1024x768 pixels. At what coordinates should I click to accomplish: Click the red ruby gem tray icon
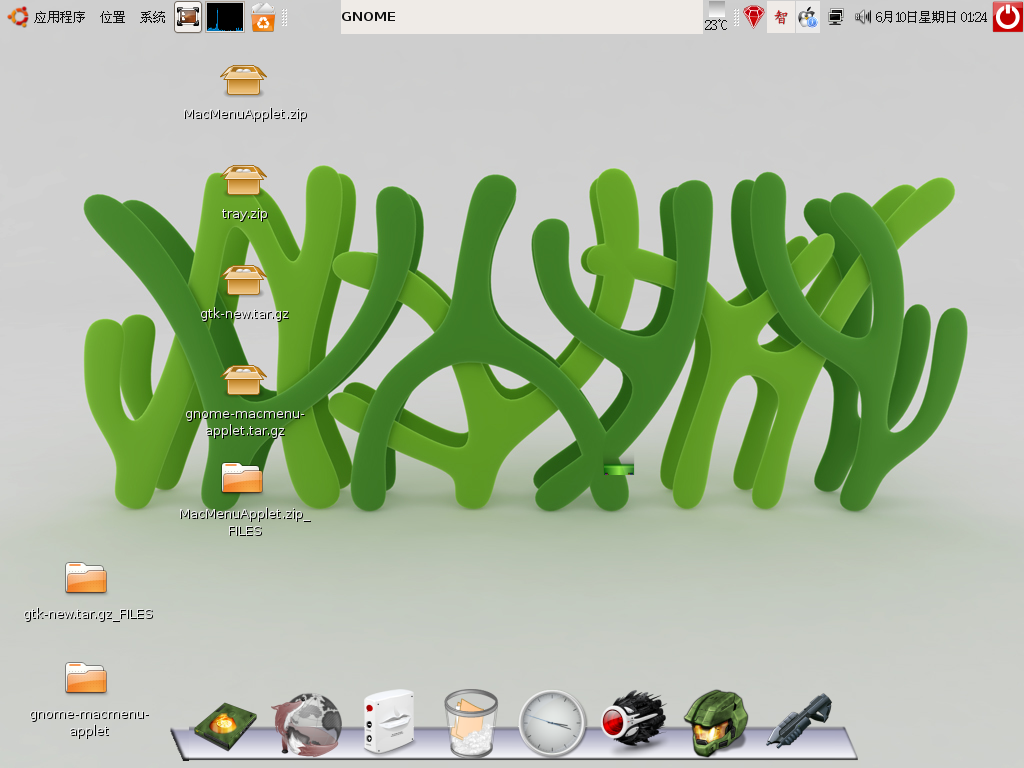coord(753,17)
